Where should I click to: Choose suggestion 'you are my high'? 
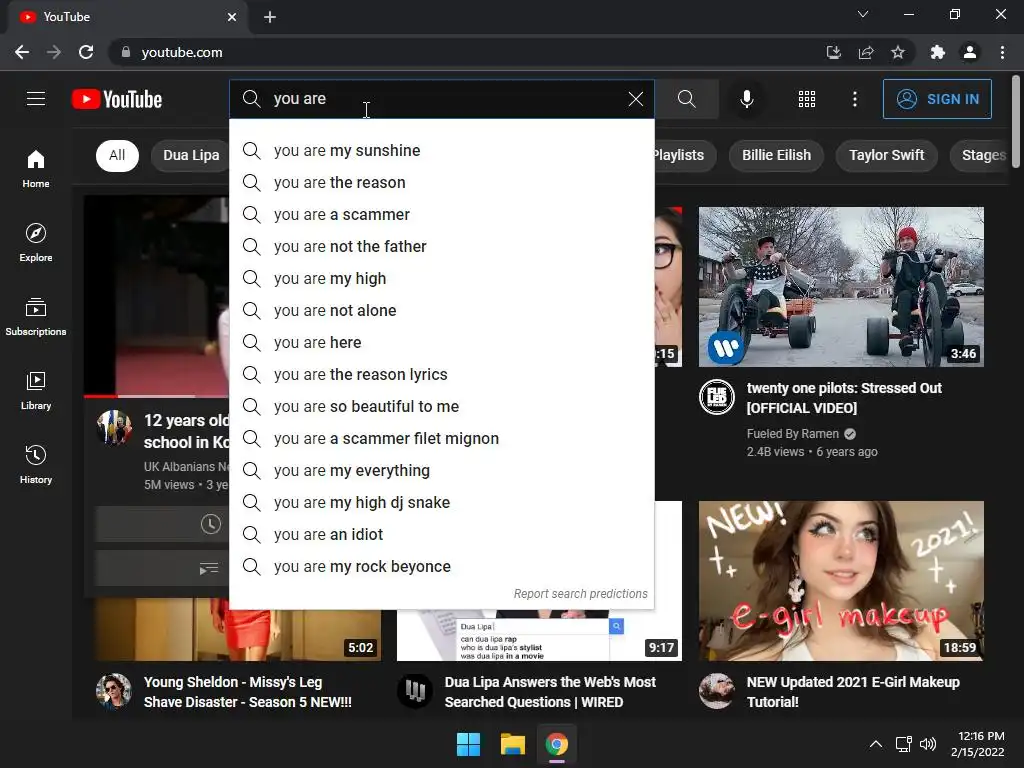441,278
